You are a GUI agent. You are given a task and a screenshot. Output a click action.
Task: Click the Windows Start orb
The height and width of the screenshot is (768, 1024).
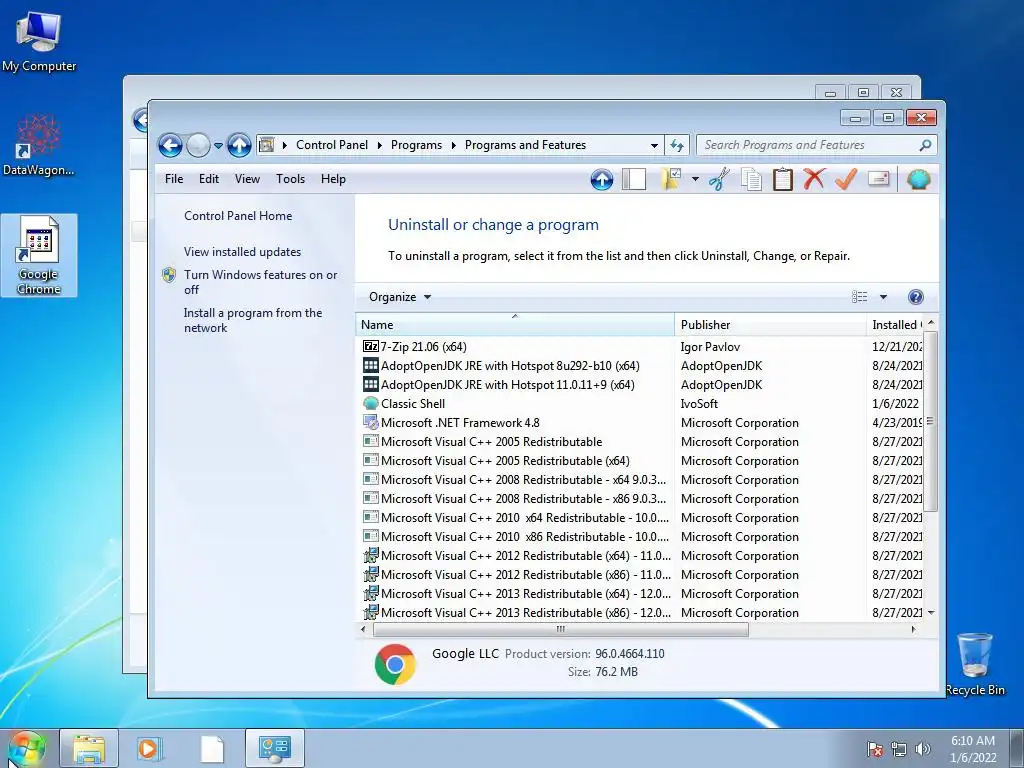26,748
